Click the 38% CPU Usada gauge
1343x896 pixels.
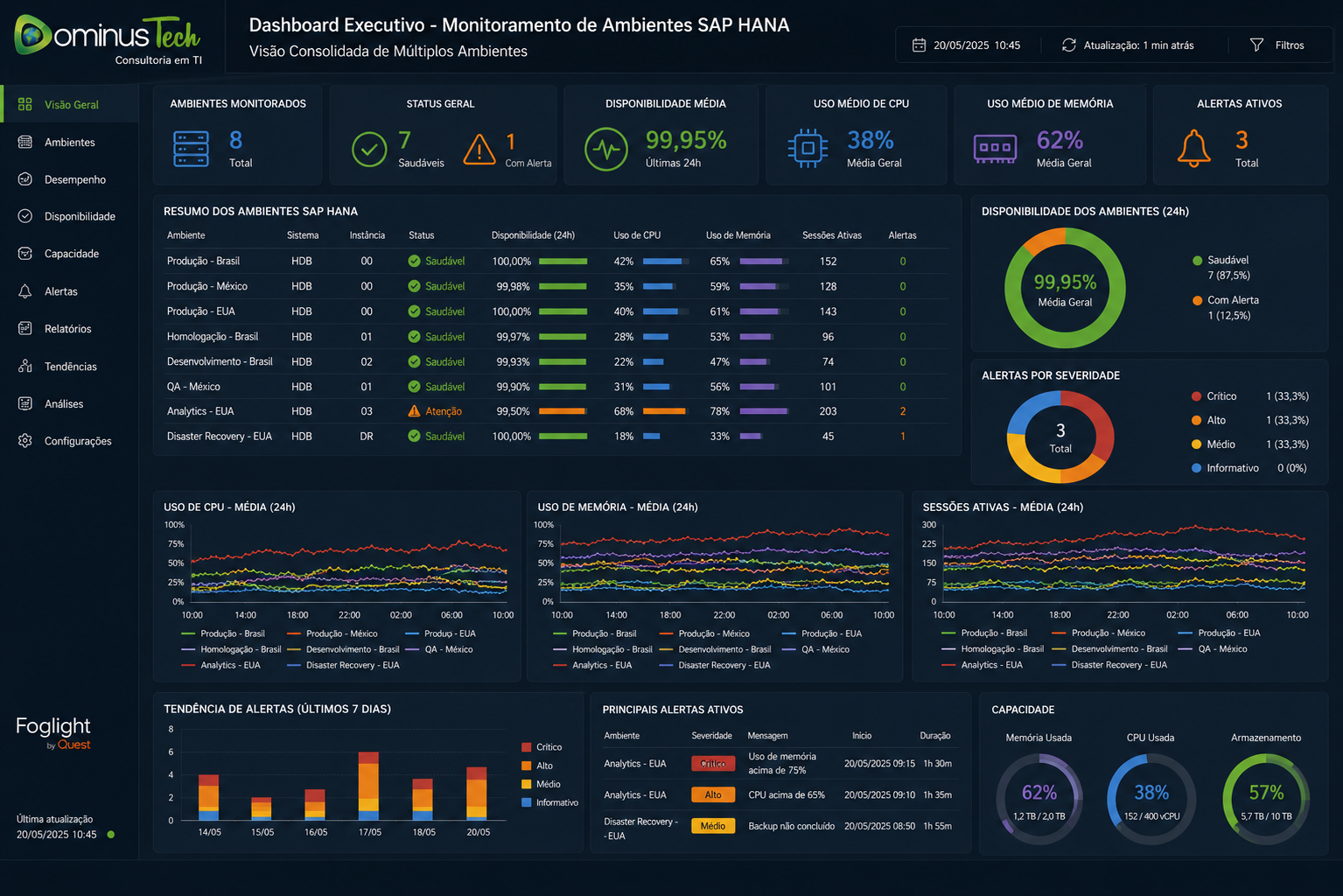[x=1151, y=799]
